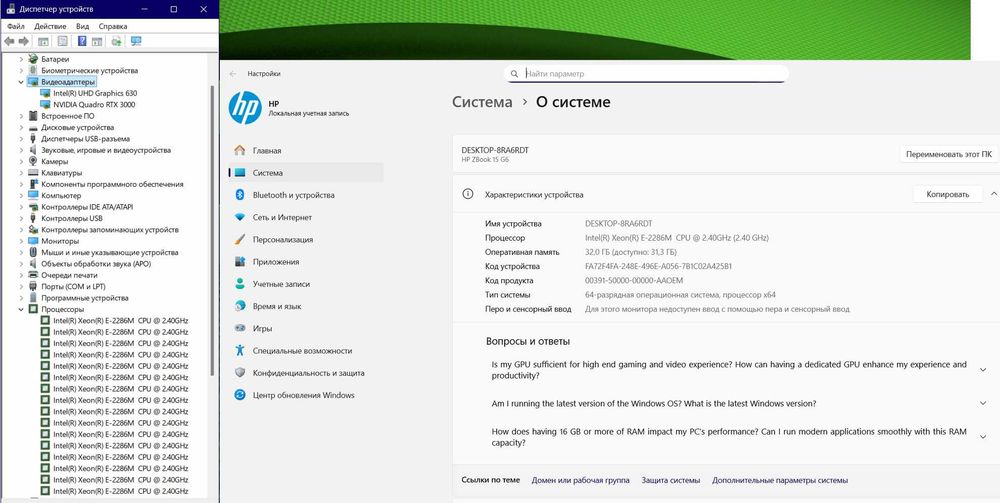Click the Видеоадаптеры display icon
Screen dimensions: 1000x503
[33, 82]
